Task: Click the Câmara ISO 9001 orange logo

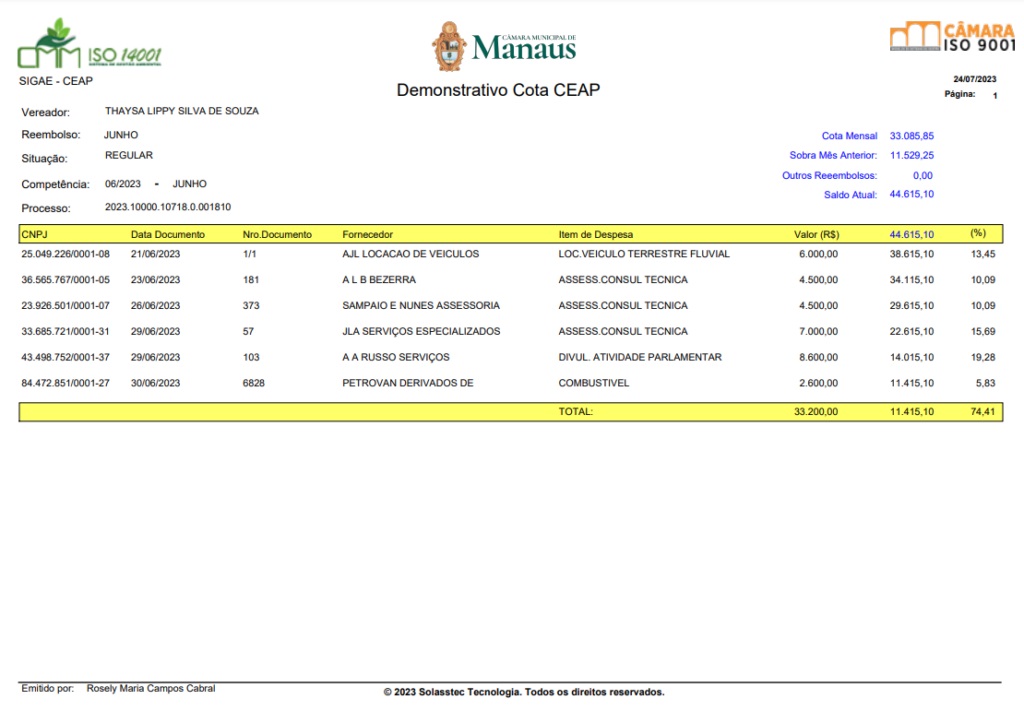Action: coord(953,37)
